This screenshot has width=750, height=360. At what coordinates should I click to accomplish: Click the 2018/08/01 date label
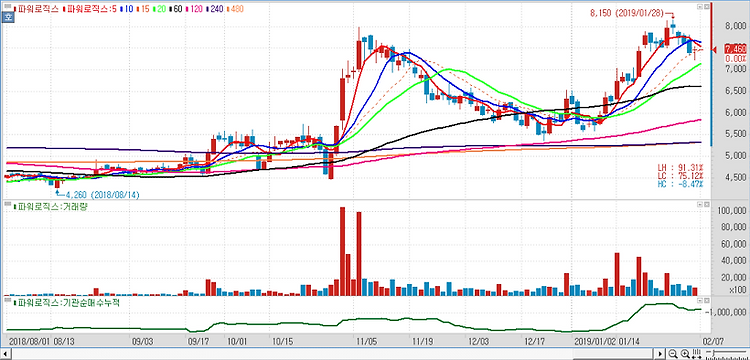click(x=28, y=341)
